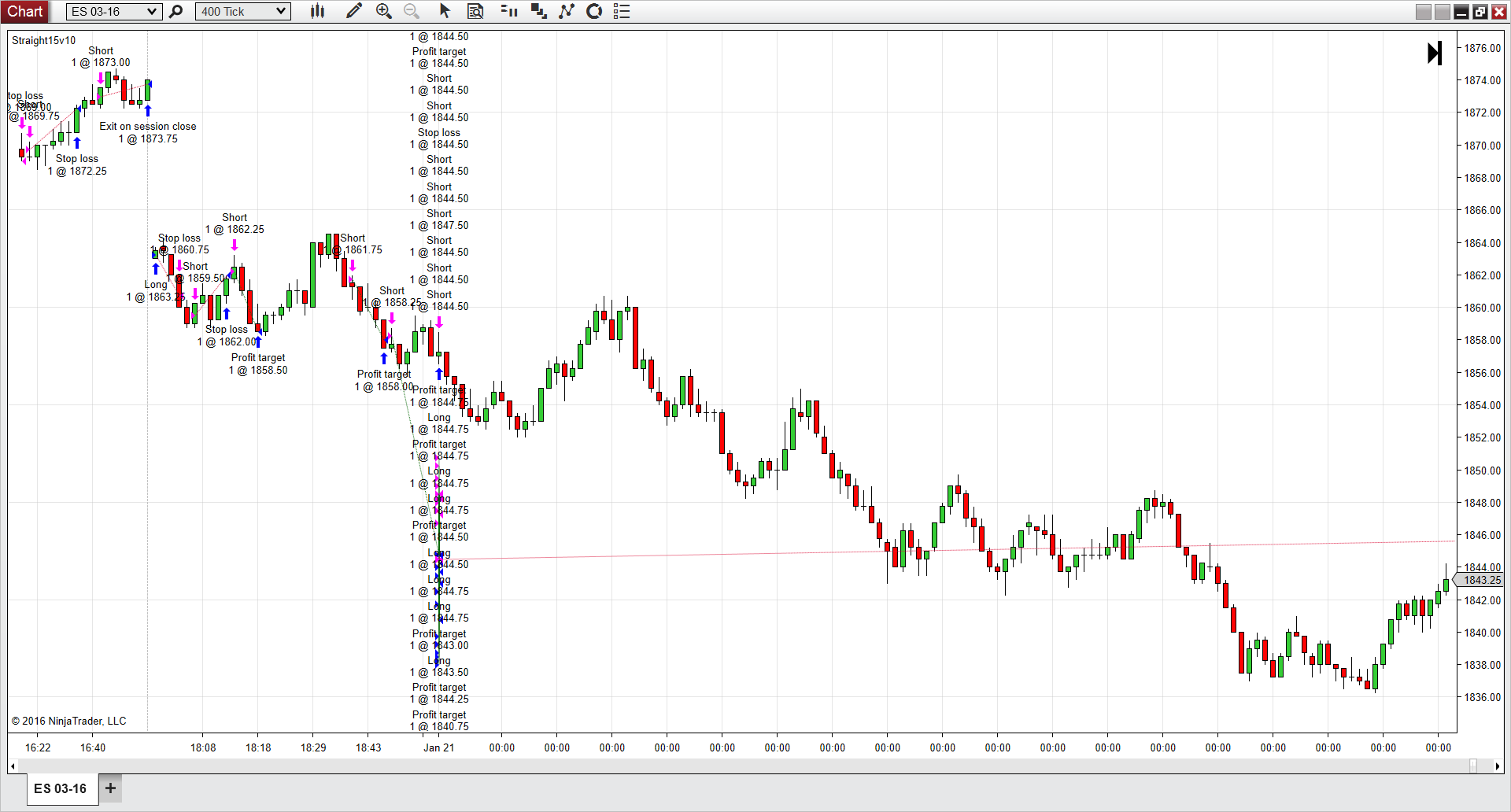Click the '1 @ 1840.75' profit target label

click(439, 726)
